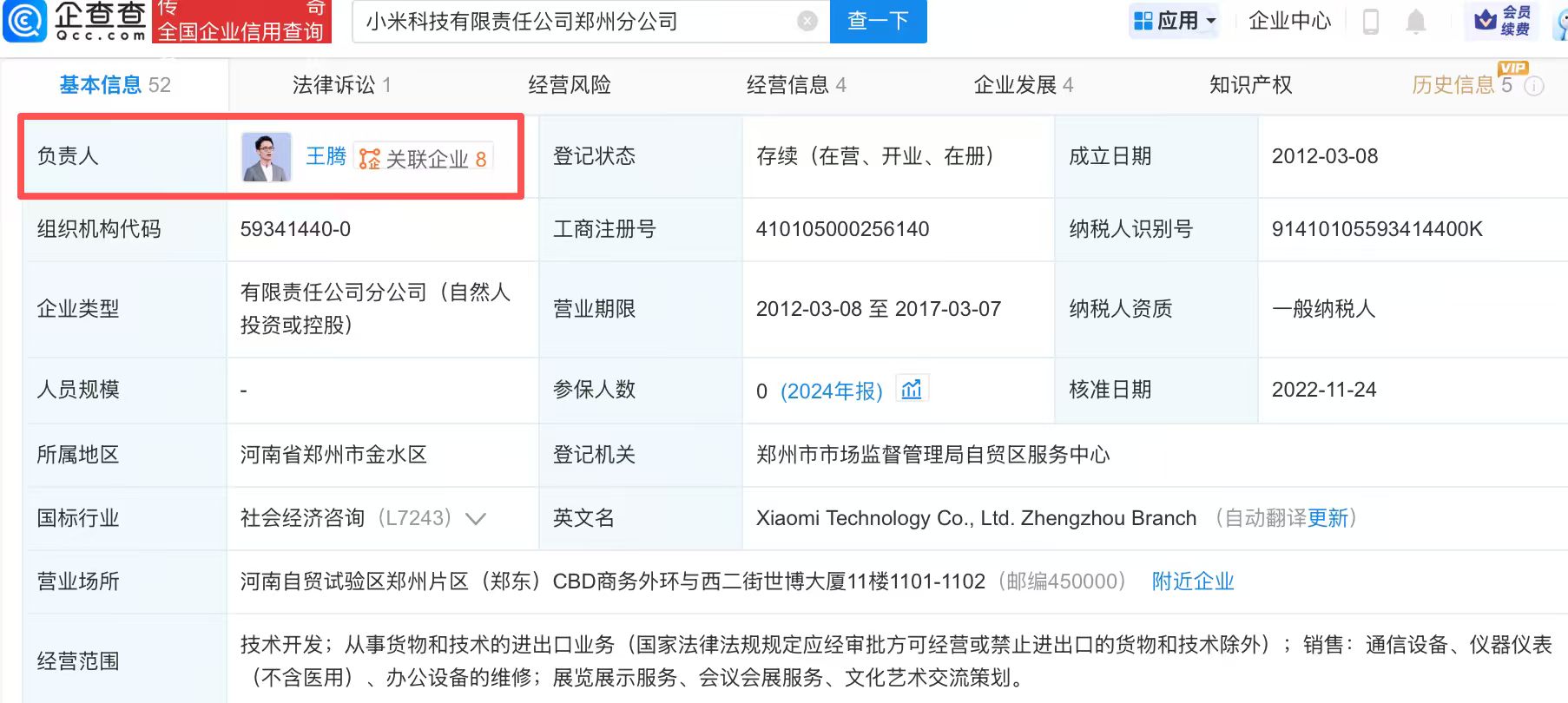Select the 知识产权 tab
1568x703 pixels.
coord(1250,85)
